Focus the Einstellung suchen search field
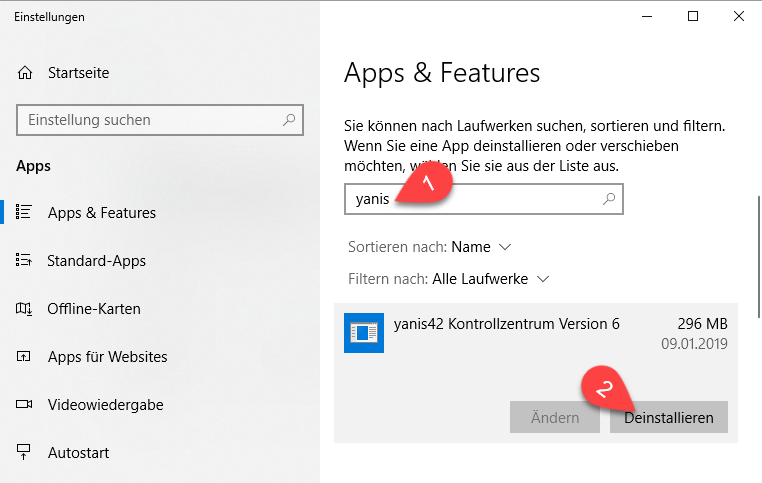 (150, 120)
